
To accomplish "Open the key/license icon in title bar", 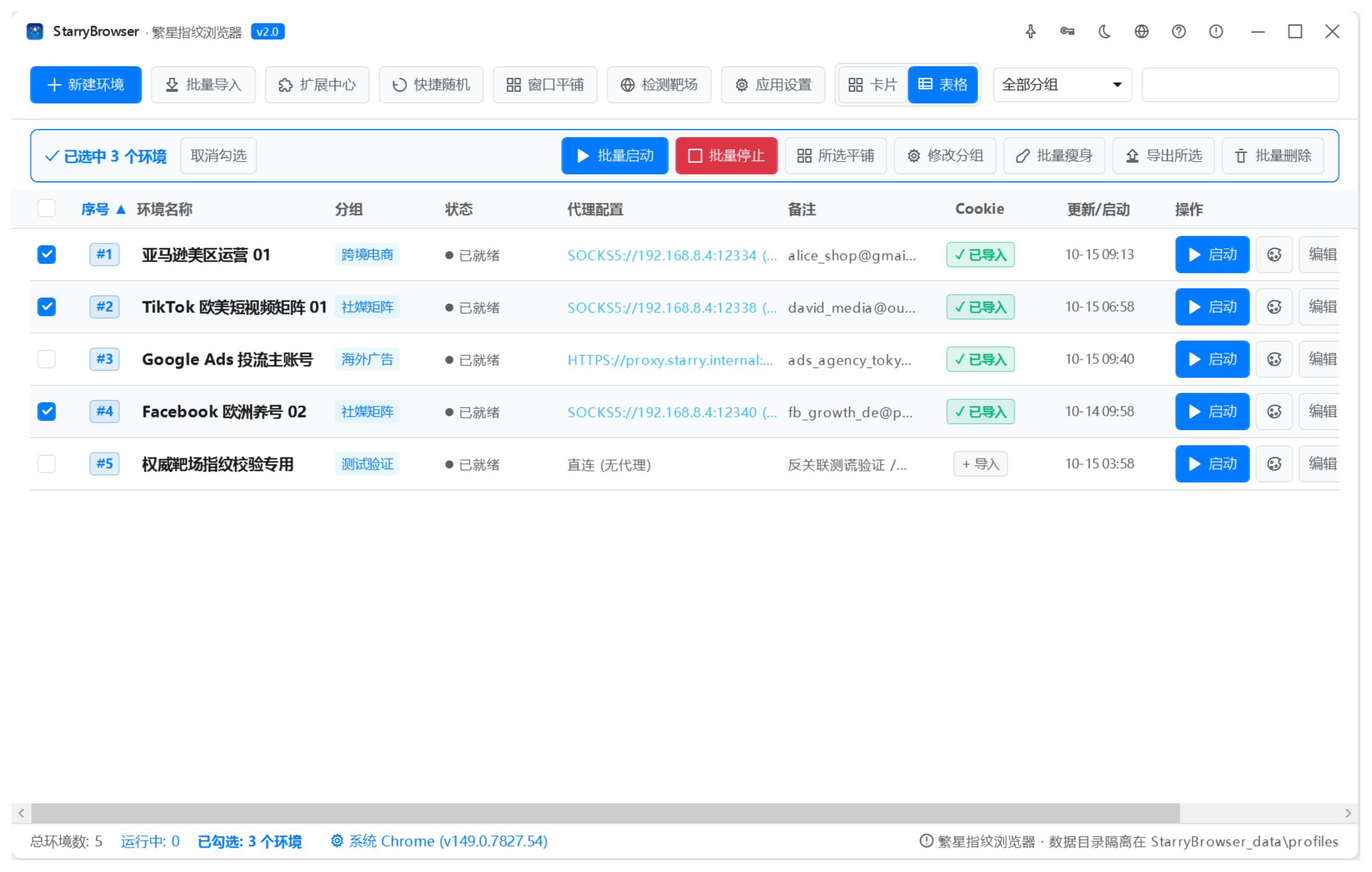I will [x=1067, y=31].
